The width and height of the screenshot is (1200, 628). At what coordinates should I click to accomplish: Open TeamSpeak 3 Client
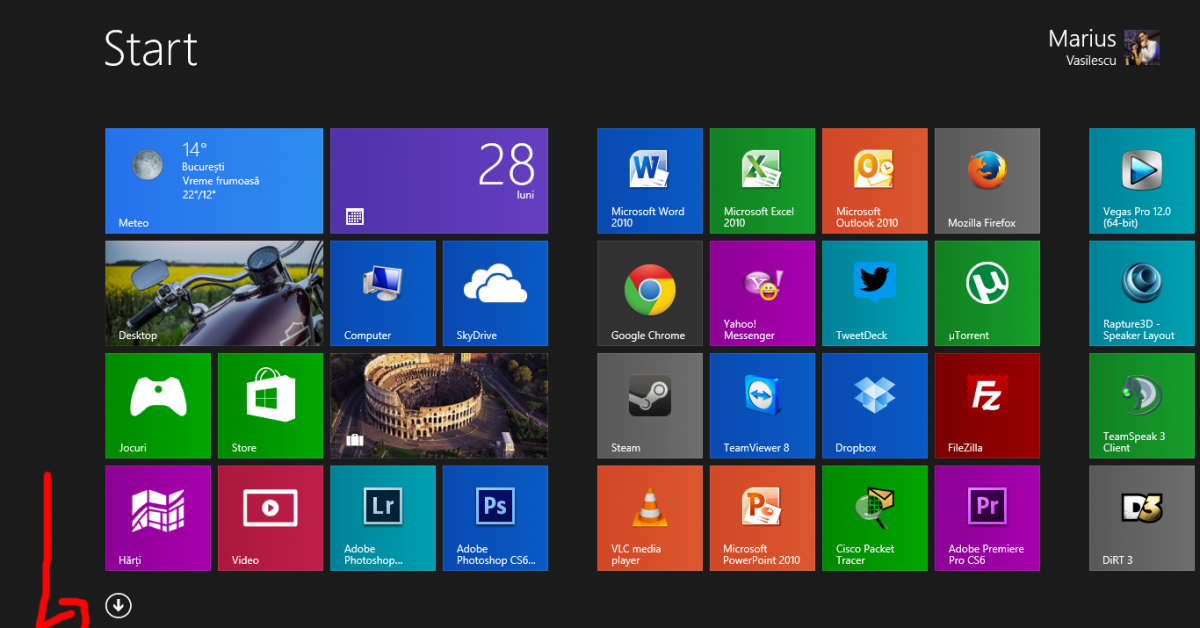pos(1142,406)
